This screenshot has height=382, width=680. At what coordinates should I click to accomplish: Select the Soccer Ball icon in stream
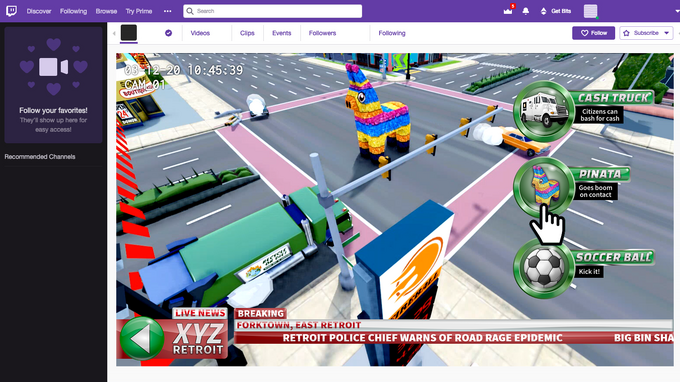click(x=544, y=268)
